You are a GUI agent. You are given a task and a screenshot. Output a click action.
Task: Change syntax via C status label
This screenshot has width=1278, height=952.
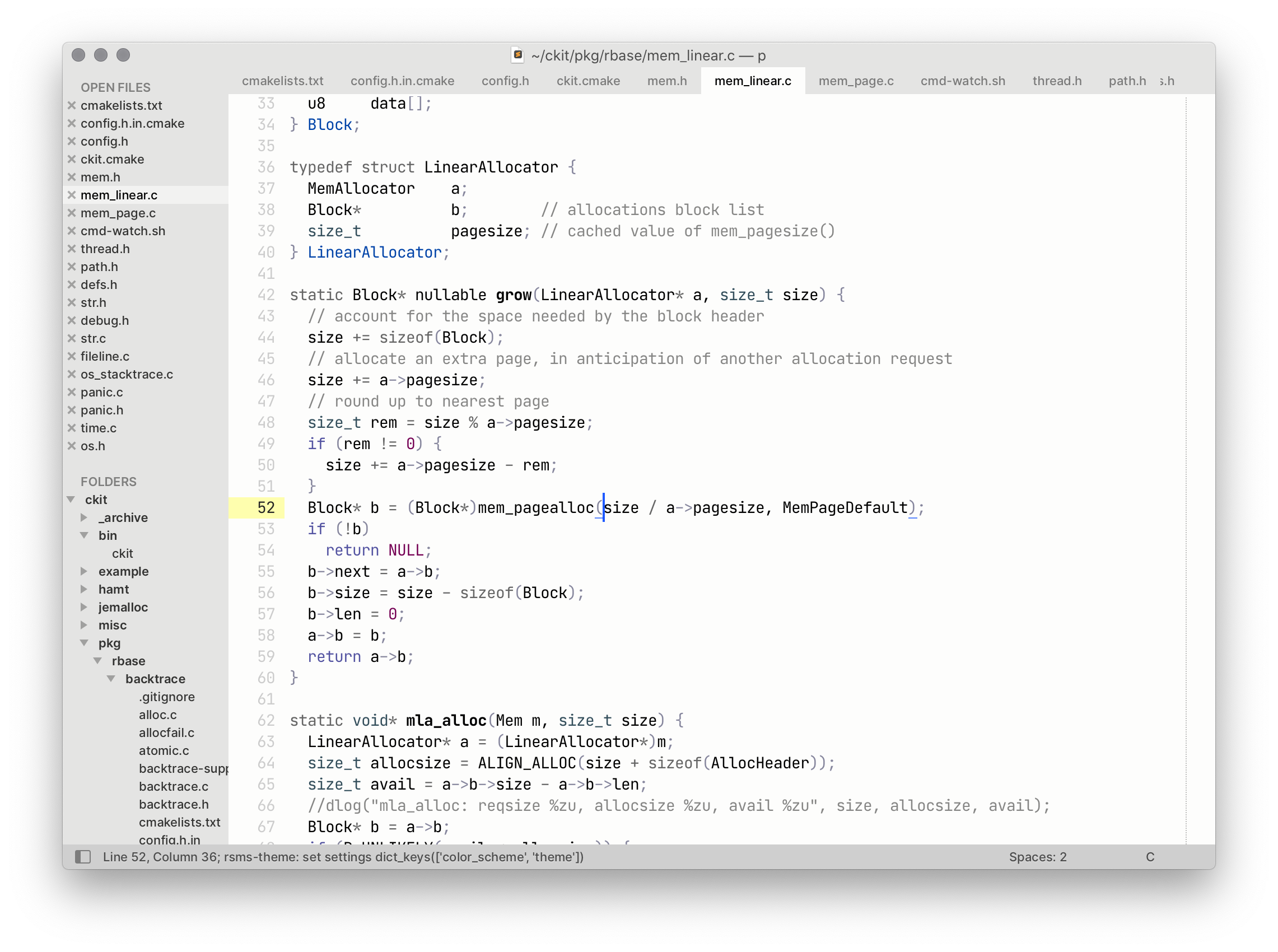(x=1150, y=857)
